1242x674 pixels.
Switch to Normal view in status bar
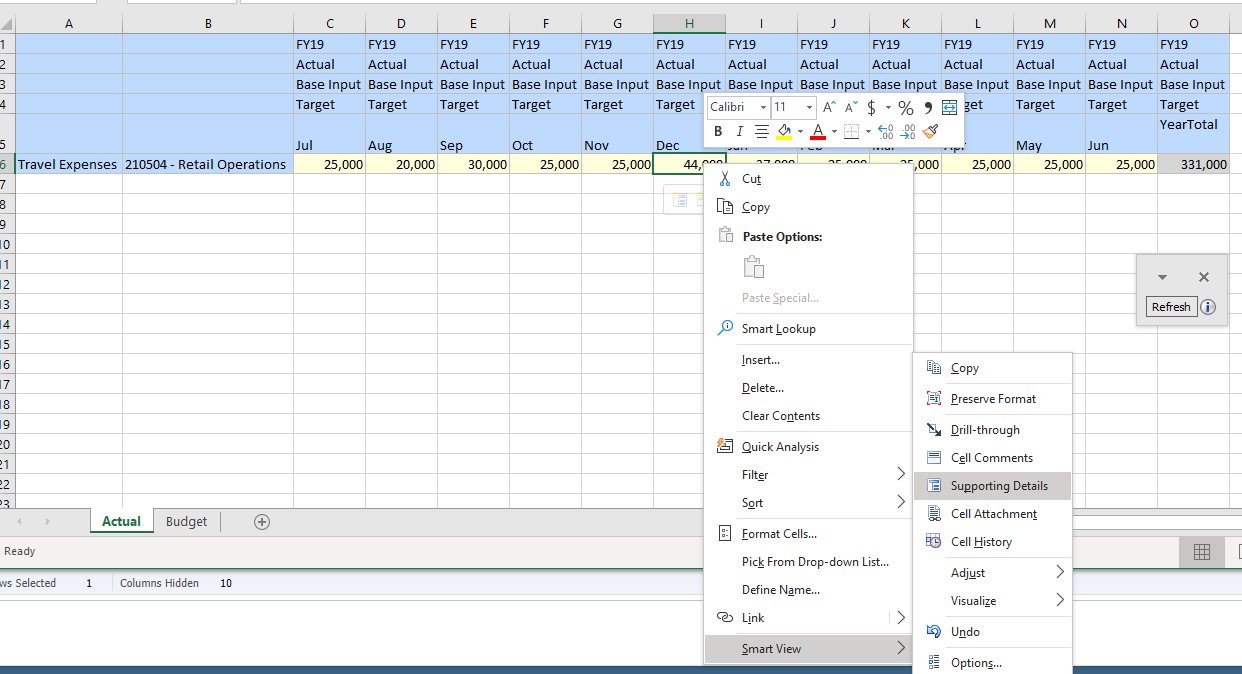click(x=1202, y=552)
